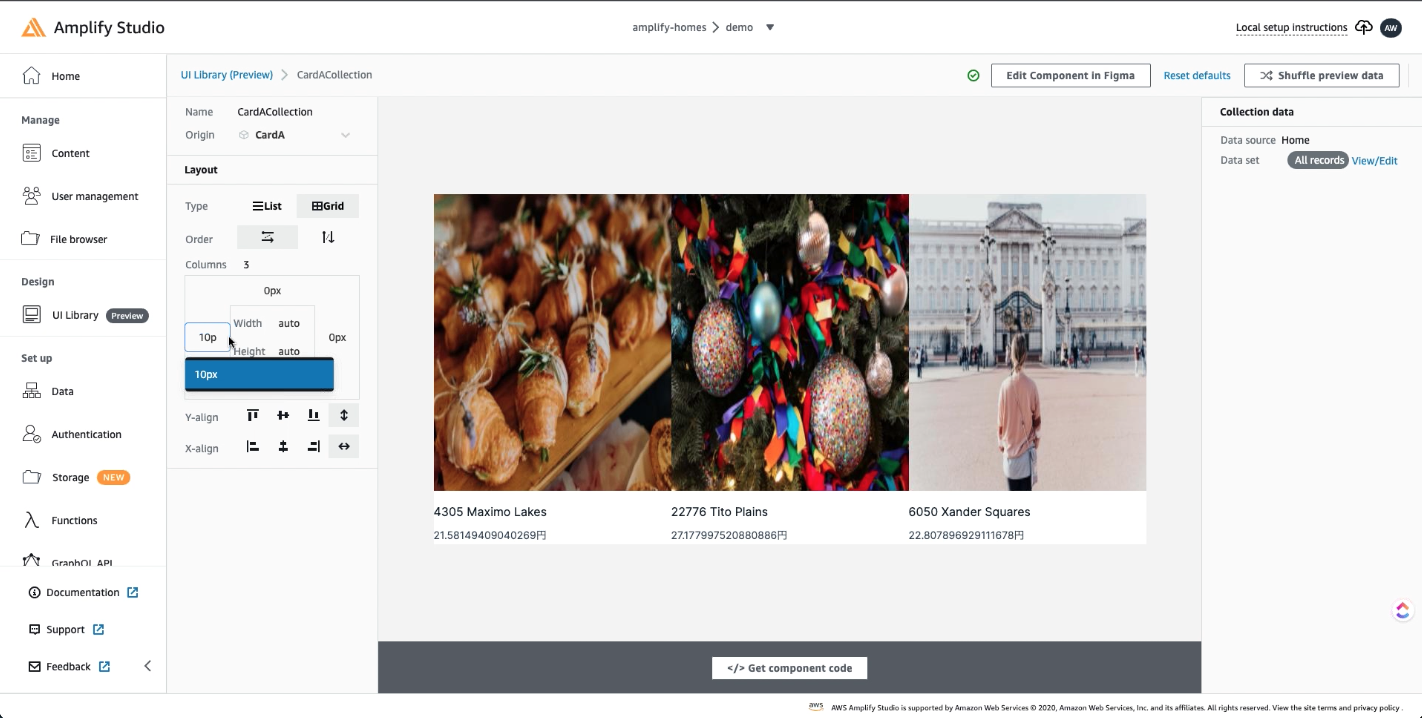Click the All records data set badge

click(x=1318, y=160)
